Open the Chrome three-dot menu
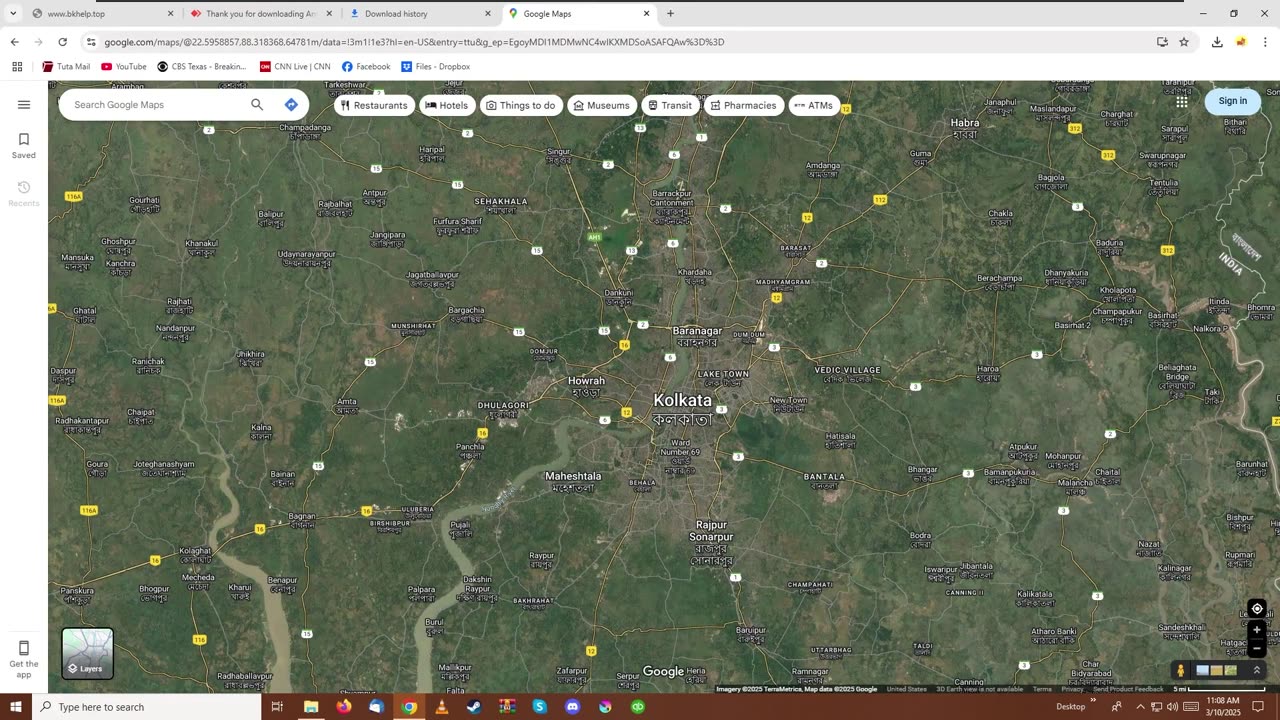Screen dimensions: 1280x720 [x=1265, y=42]
